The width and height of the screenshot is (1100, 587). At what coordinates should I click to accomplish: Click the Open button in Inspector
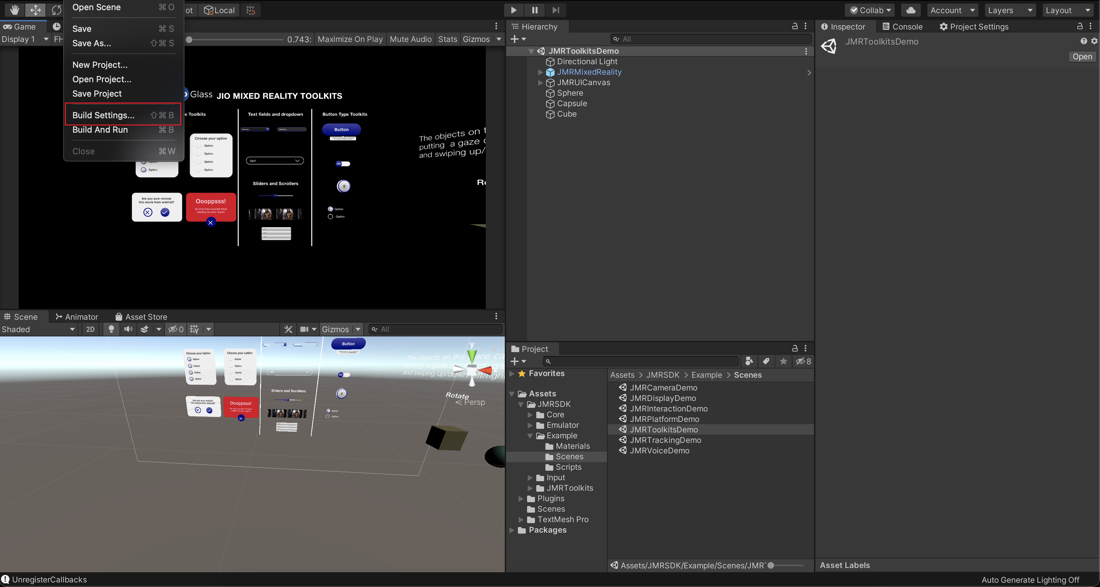point(1082,57)
